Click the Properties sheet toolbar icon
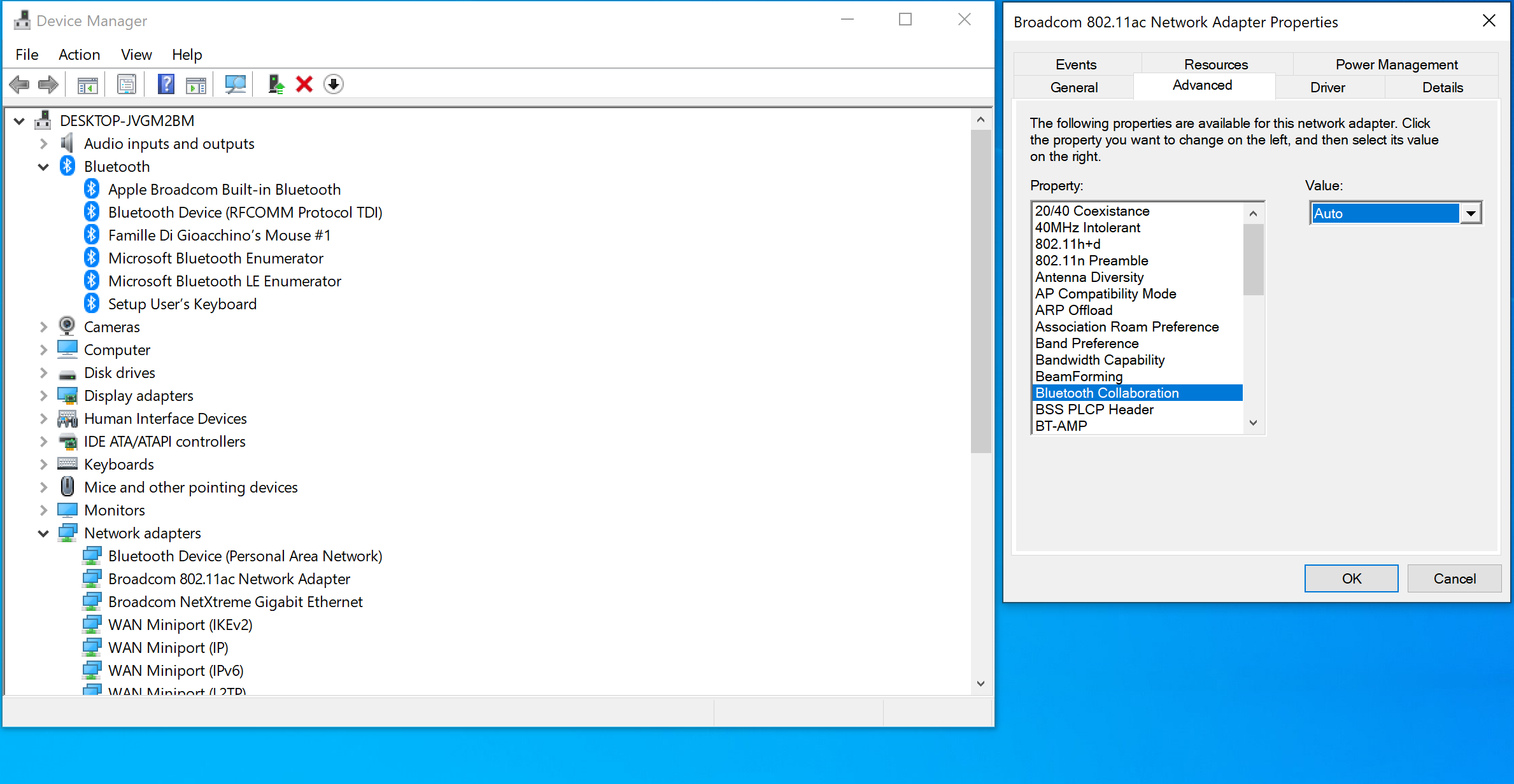1514x784 pixels. 127,85
